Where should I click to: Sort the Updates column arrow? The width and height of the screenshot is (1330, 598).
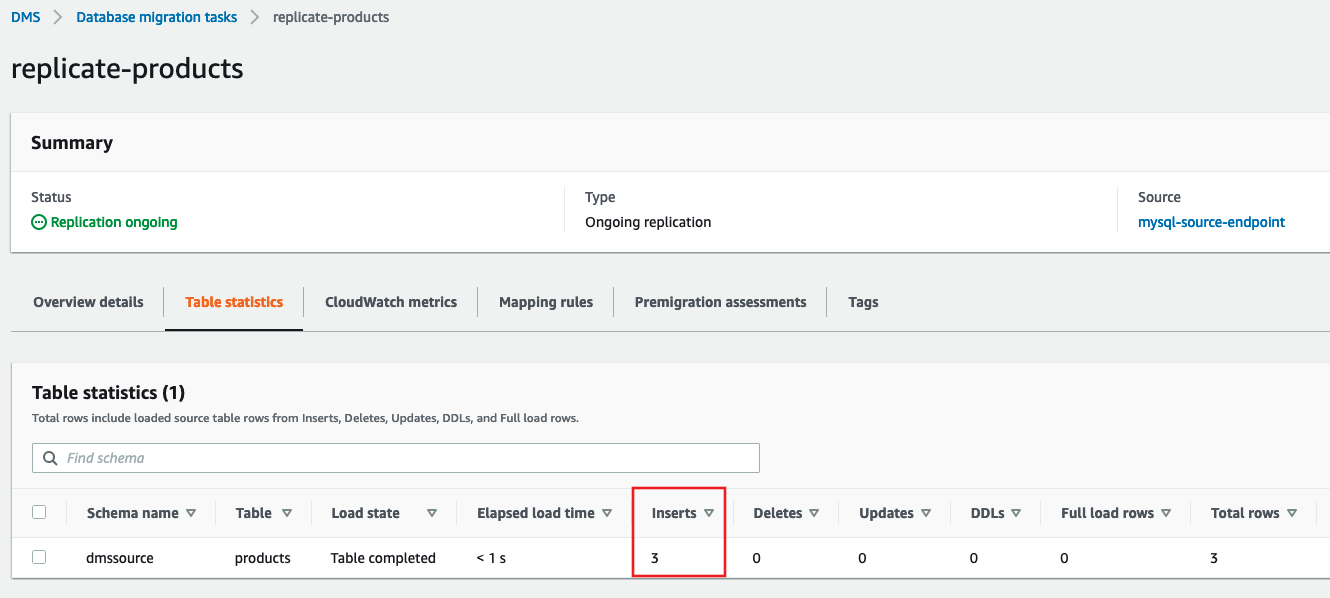point(926,513)
